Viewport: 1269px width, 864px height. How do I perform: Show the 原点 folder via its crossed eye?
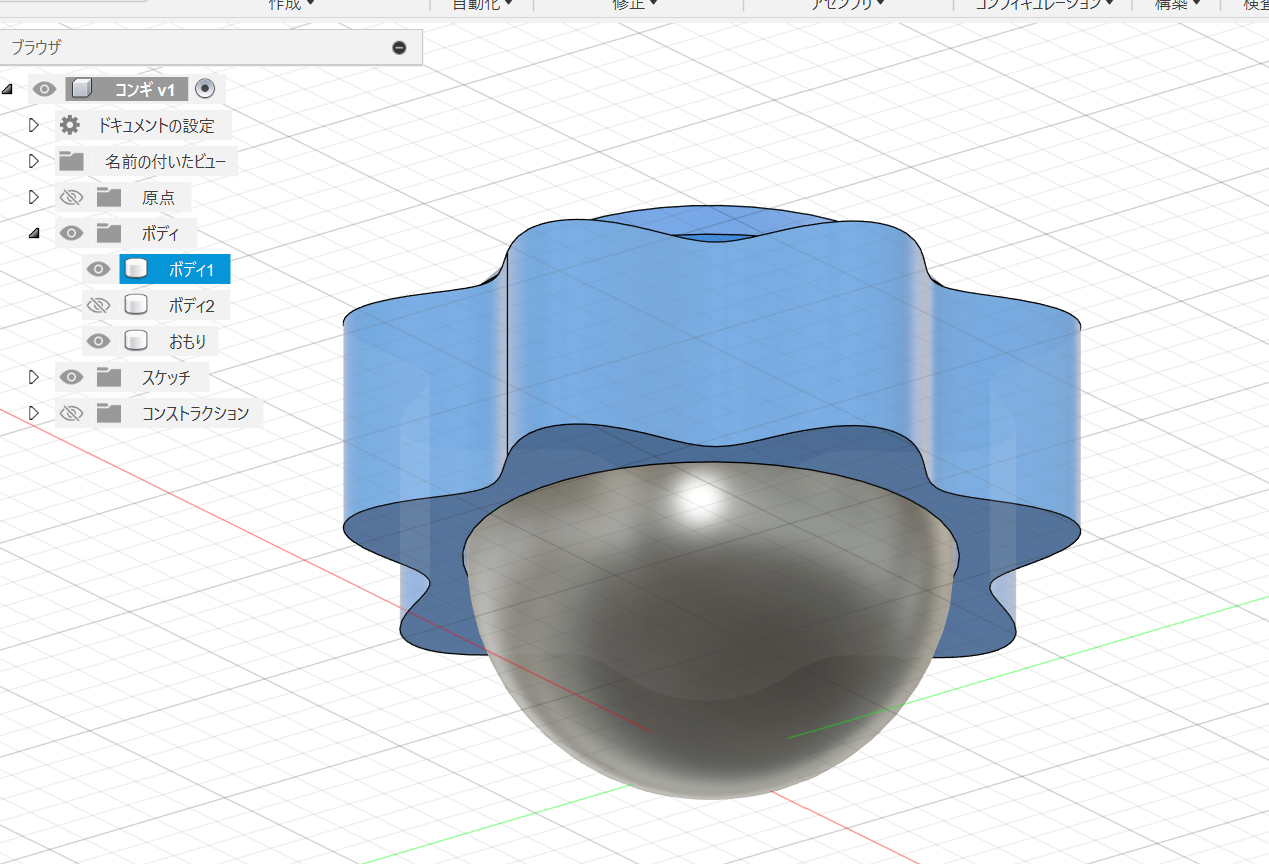[71, 197]
